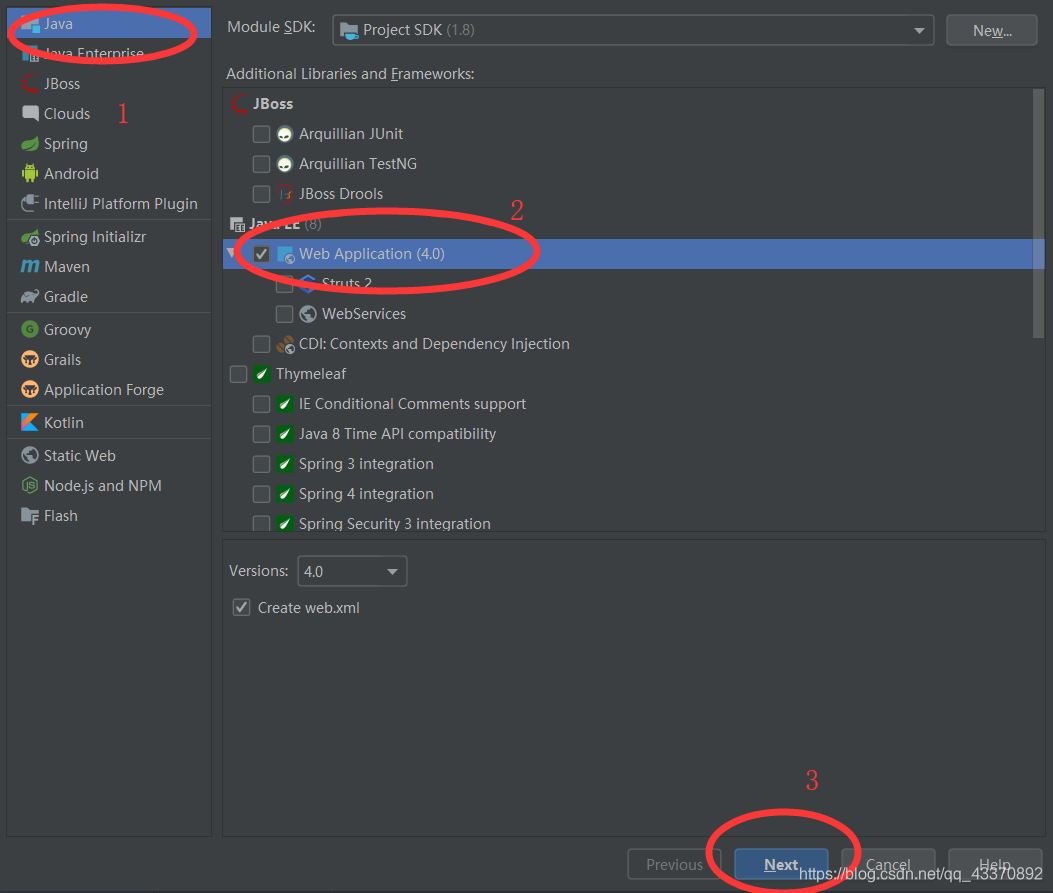The height and width of the screenshot is (893, 1053).
Task: Select Java project type in sidebar
Action: click(x=109, y=24)
